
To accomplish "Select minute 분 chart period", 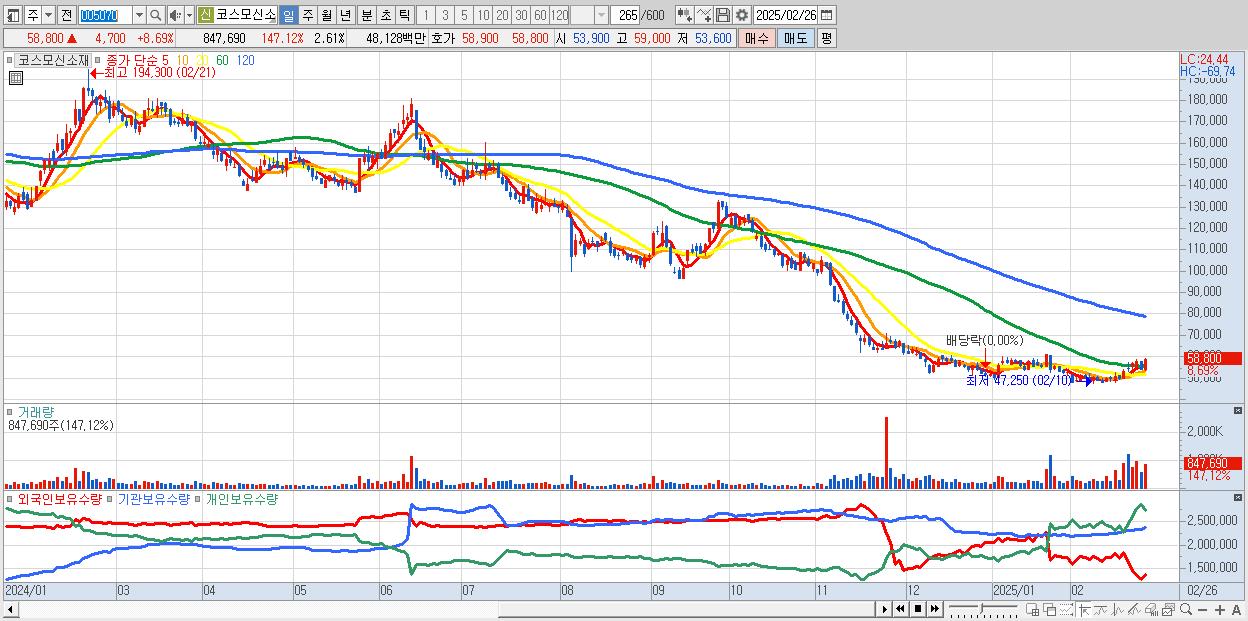I will [x=365, y=15].
